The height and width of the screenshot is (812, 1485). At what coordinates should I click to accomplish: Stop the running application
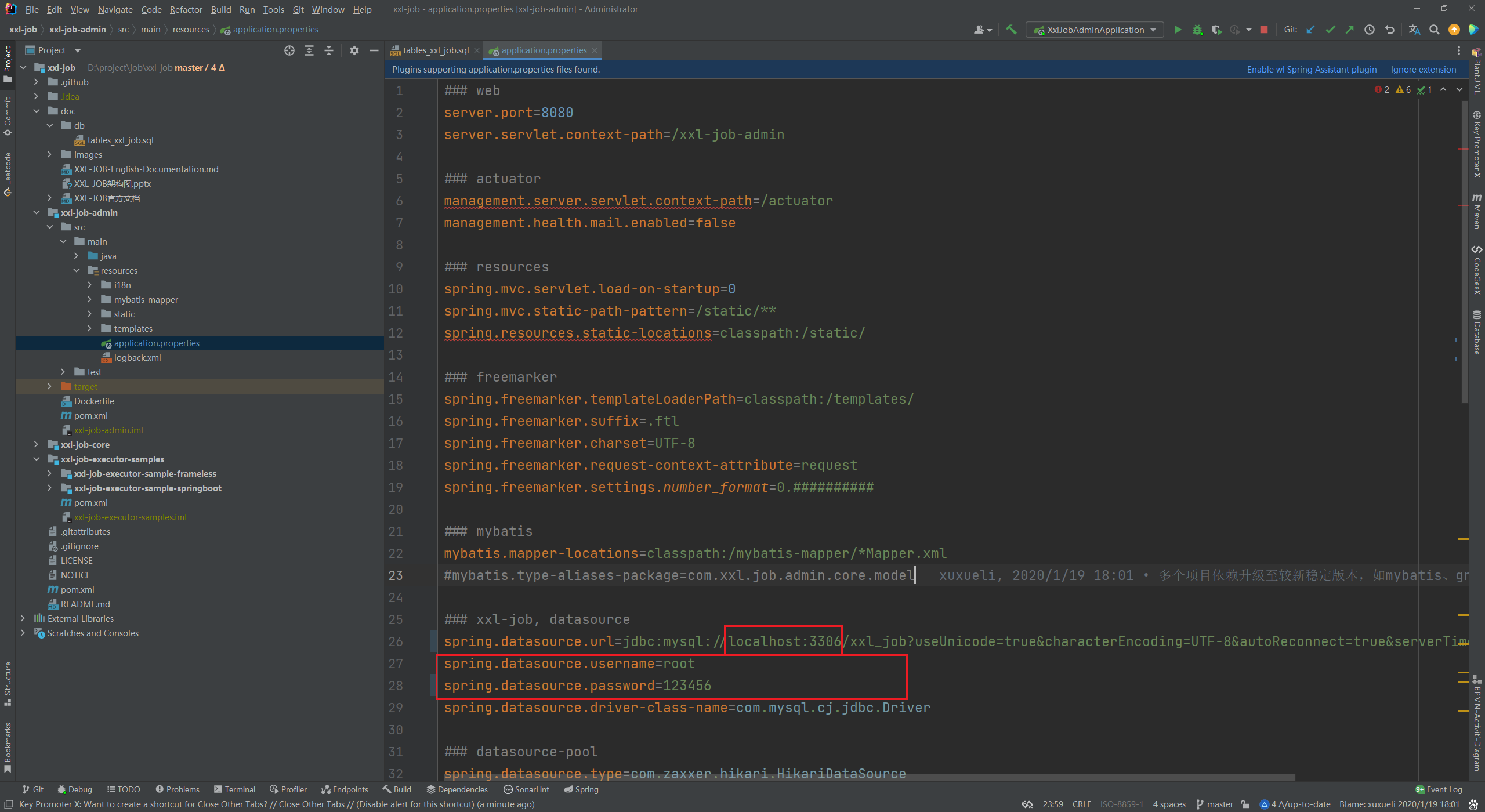1264,30
